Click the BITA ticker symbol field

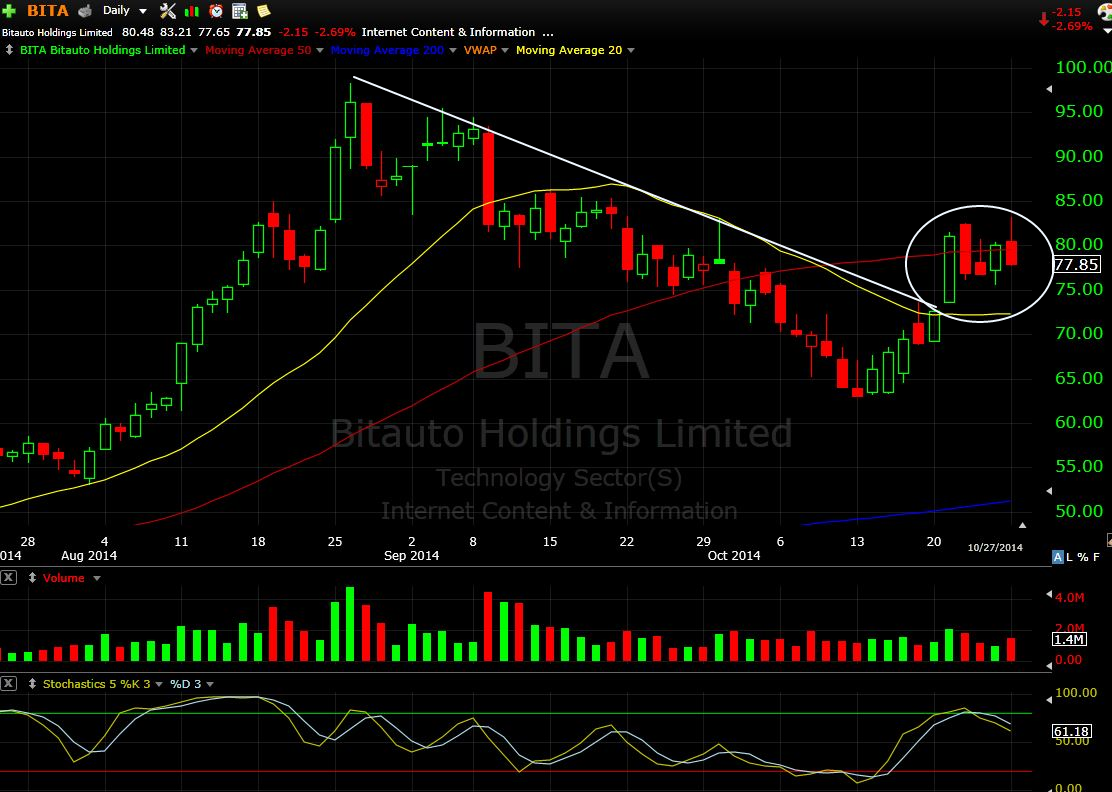pos(48,11)
